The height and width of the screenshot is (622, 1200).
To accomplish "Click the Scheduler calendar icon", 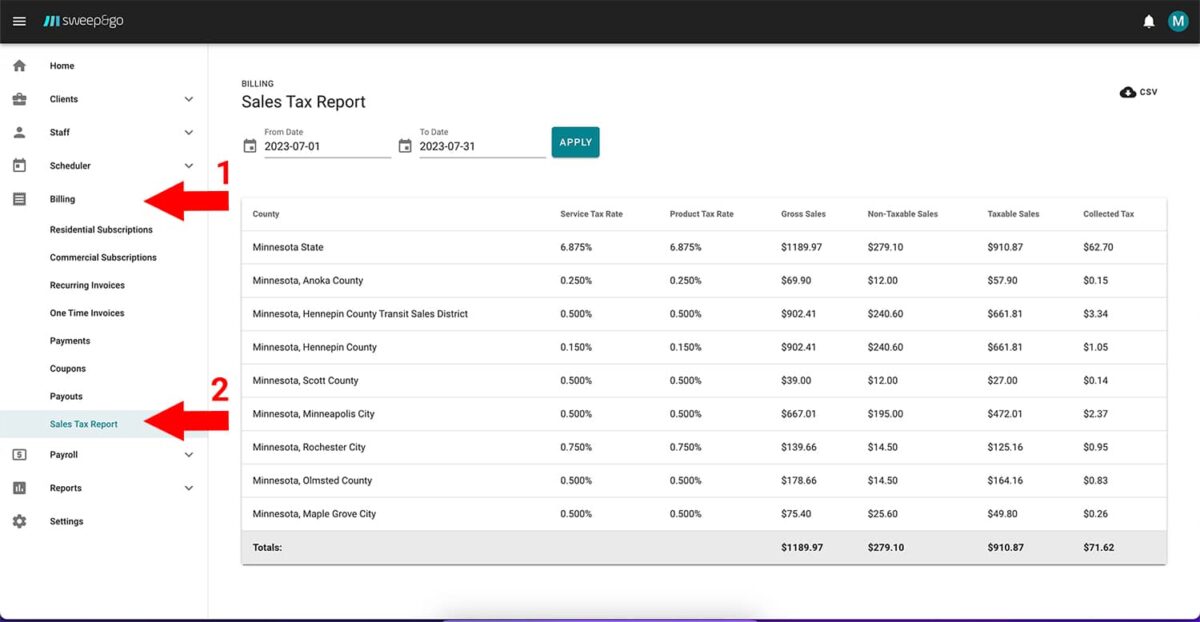I will click(19, 165).
